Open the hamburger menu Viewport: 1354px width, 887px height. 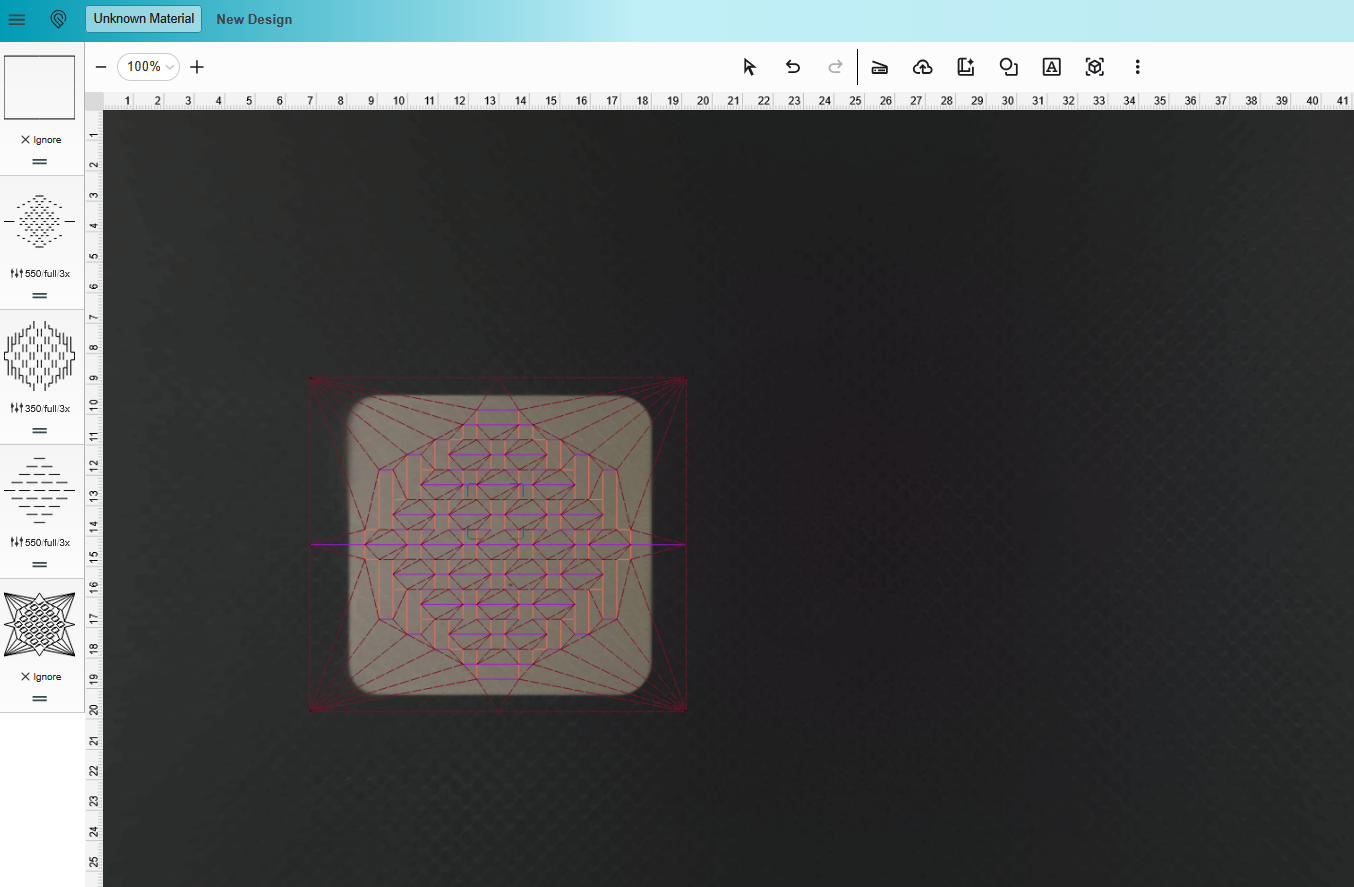tap(17, 18)
